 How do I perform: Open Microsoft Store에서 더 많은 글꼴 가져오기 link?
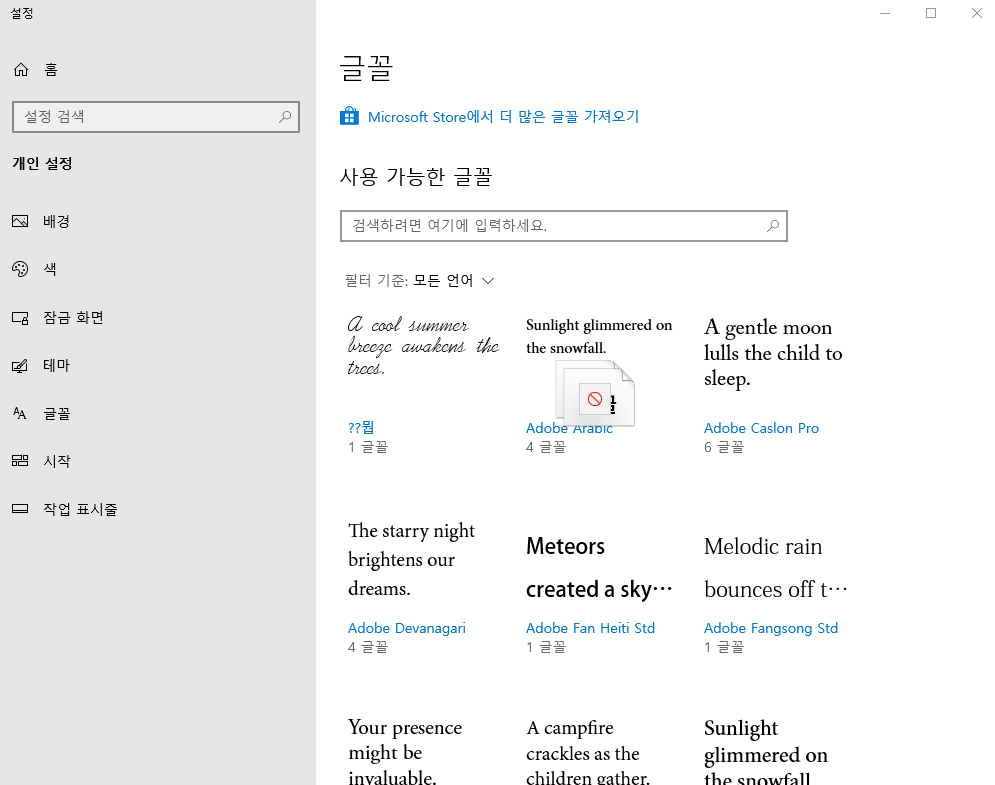(503, 117)
